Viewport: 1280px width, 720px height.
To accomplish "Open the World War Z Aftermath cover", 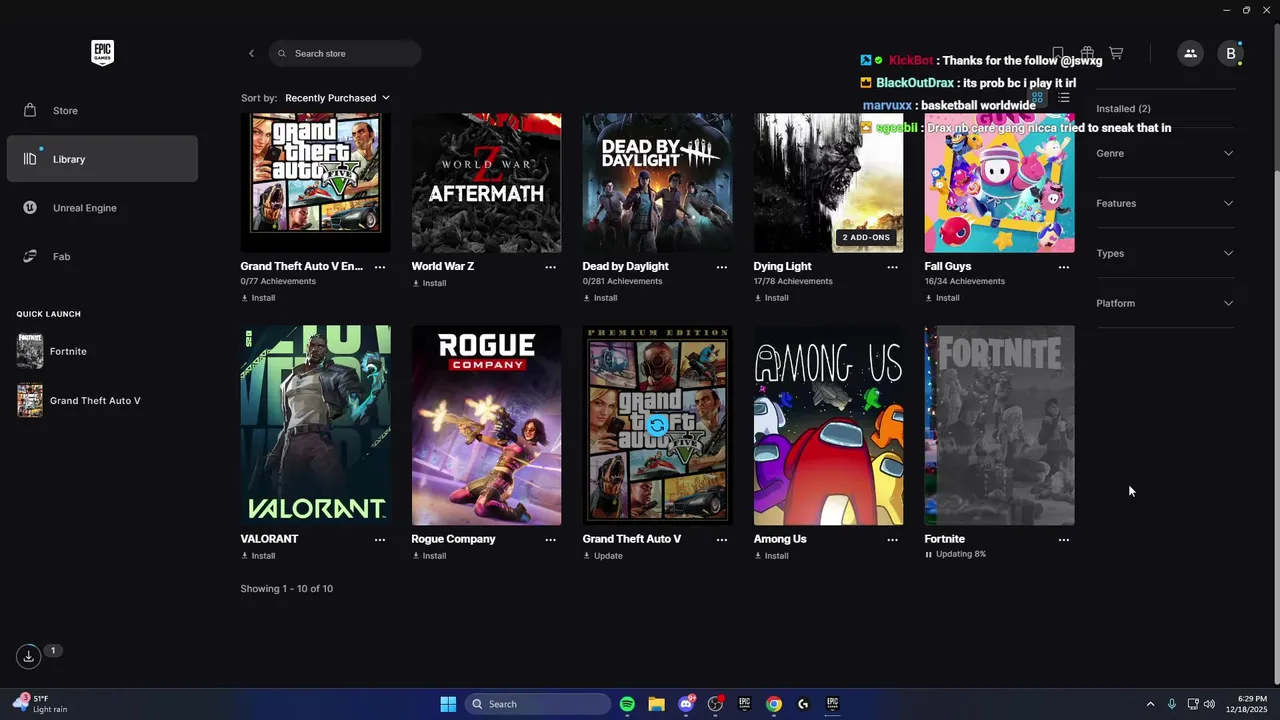I will 487,183.
